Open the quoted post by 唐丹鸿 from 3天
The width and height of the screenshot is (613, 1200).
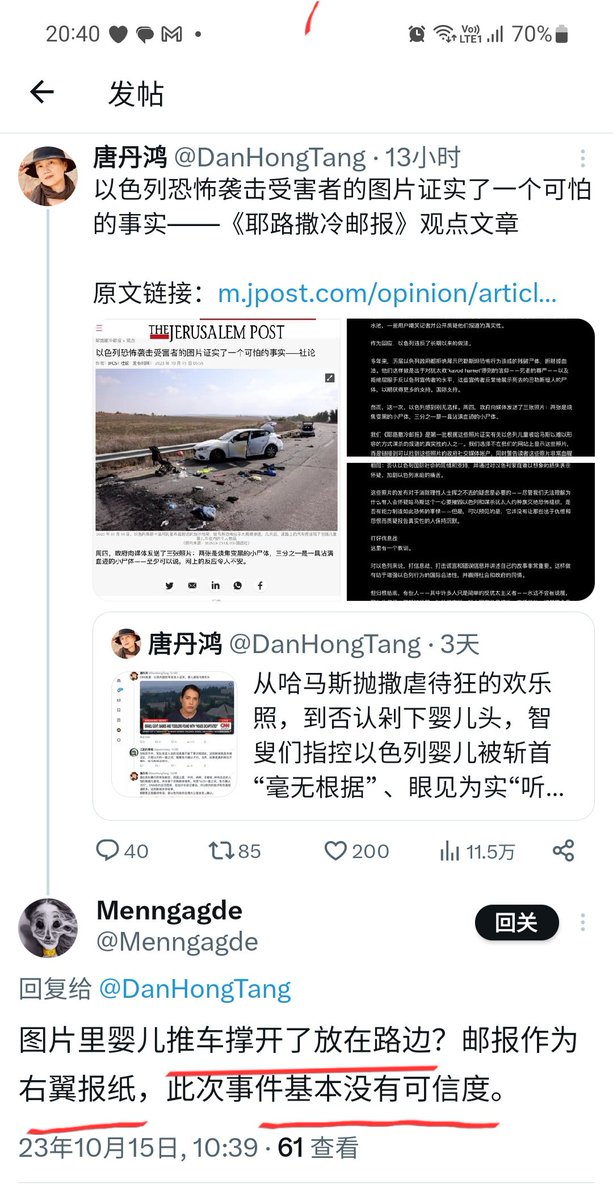point(344,716)
